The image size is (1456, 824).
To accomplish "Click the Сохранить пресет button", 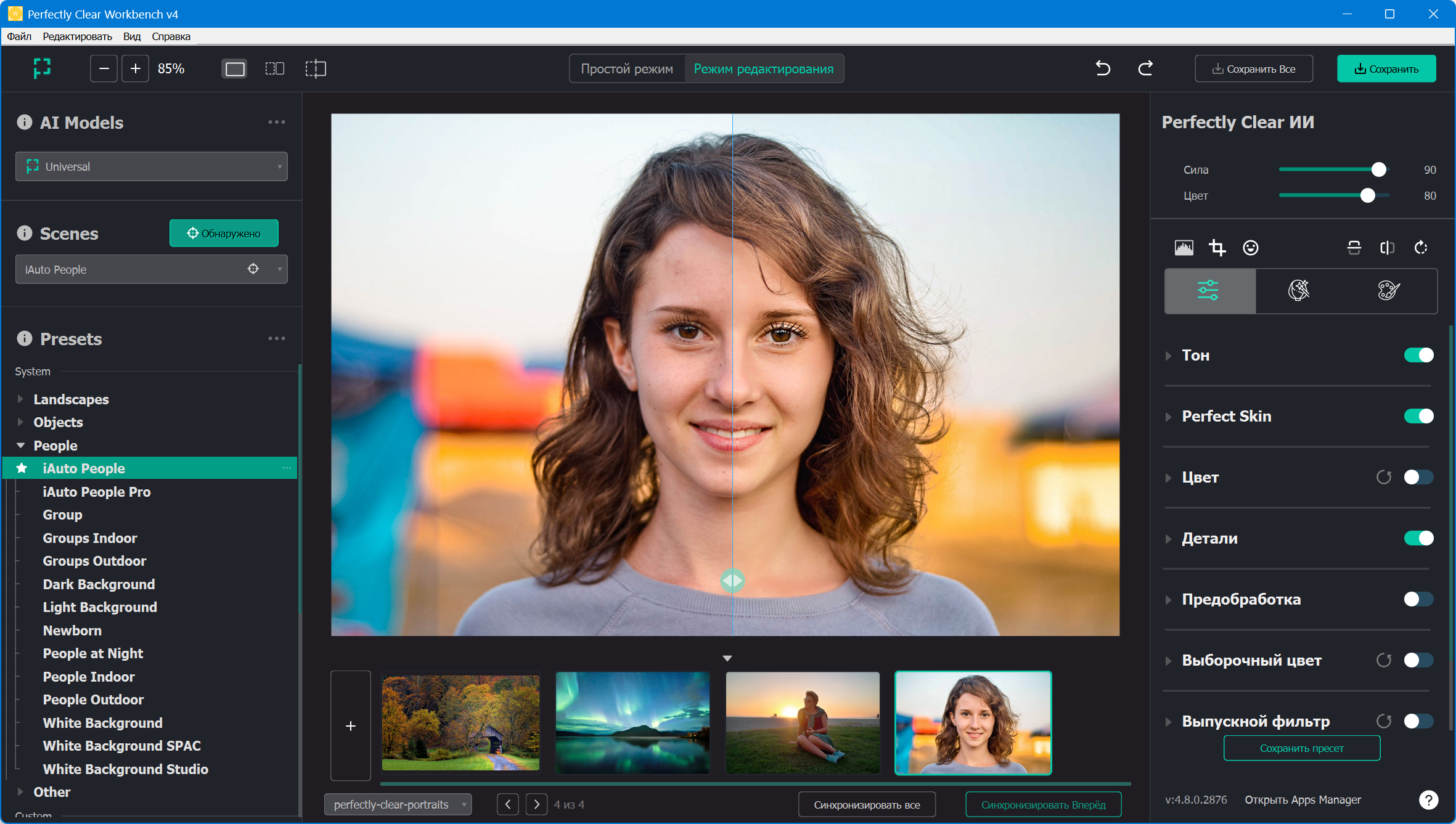I will click(x=1301, y=748).
